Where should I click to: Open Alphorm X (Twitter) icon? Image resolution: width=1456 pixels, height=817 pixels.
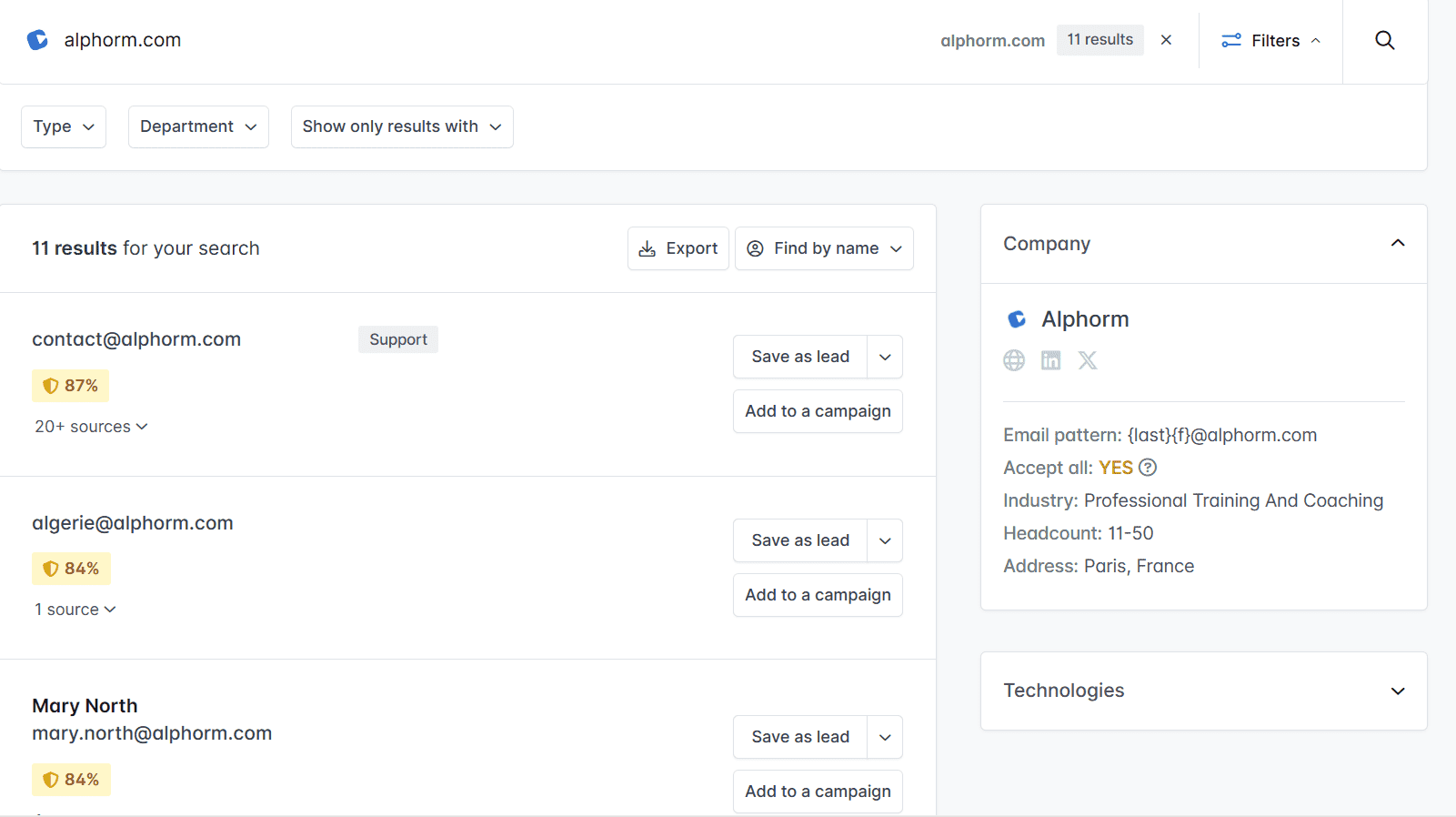pos(1088,360)
